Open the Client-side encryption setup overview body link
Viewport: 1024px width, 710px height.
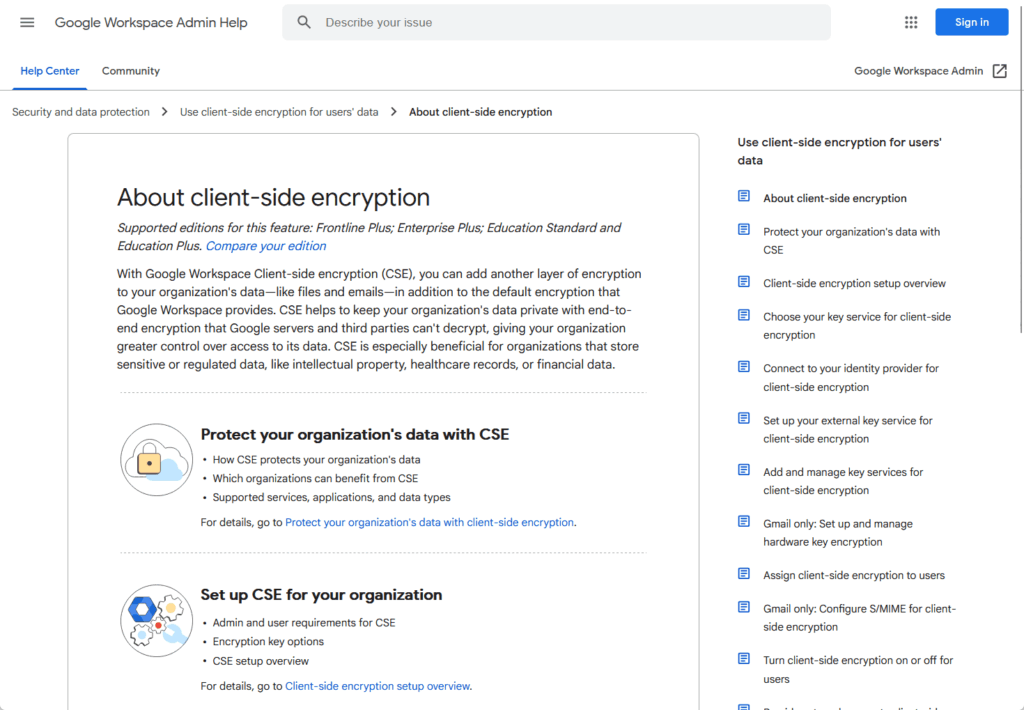(x=377, y=686)
